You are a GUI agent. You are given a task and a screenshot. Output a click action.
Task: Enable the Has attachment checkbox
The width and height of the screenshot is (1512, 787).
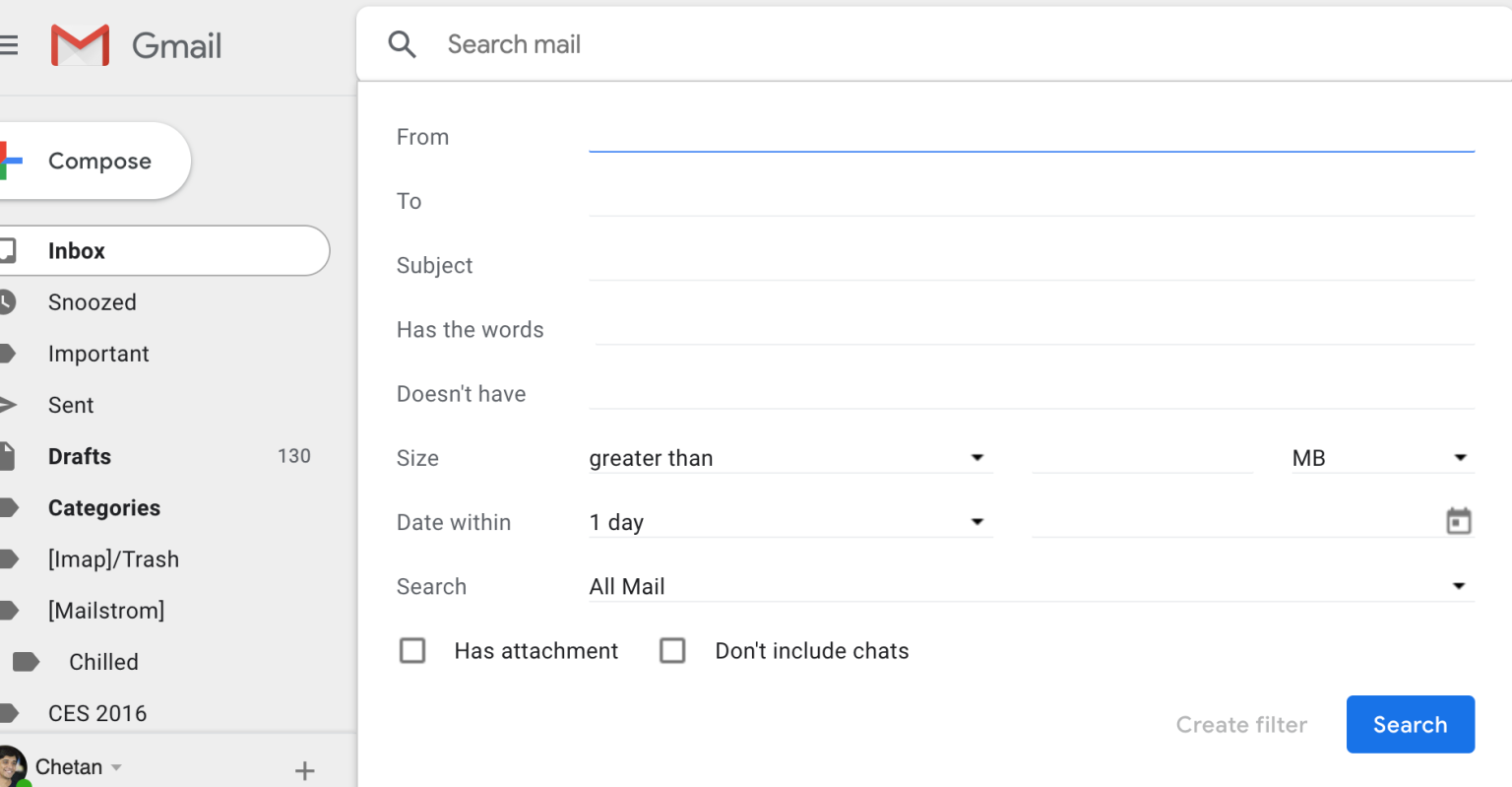412,651
